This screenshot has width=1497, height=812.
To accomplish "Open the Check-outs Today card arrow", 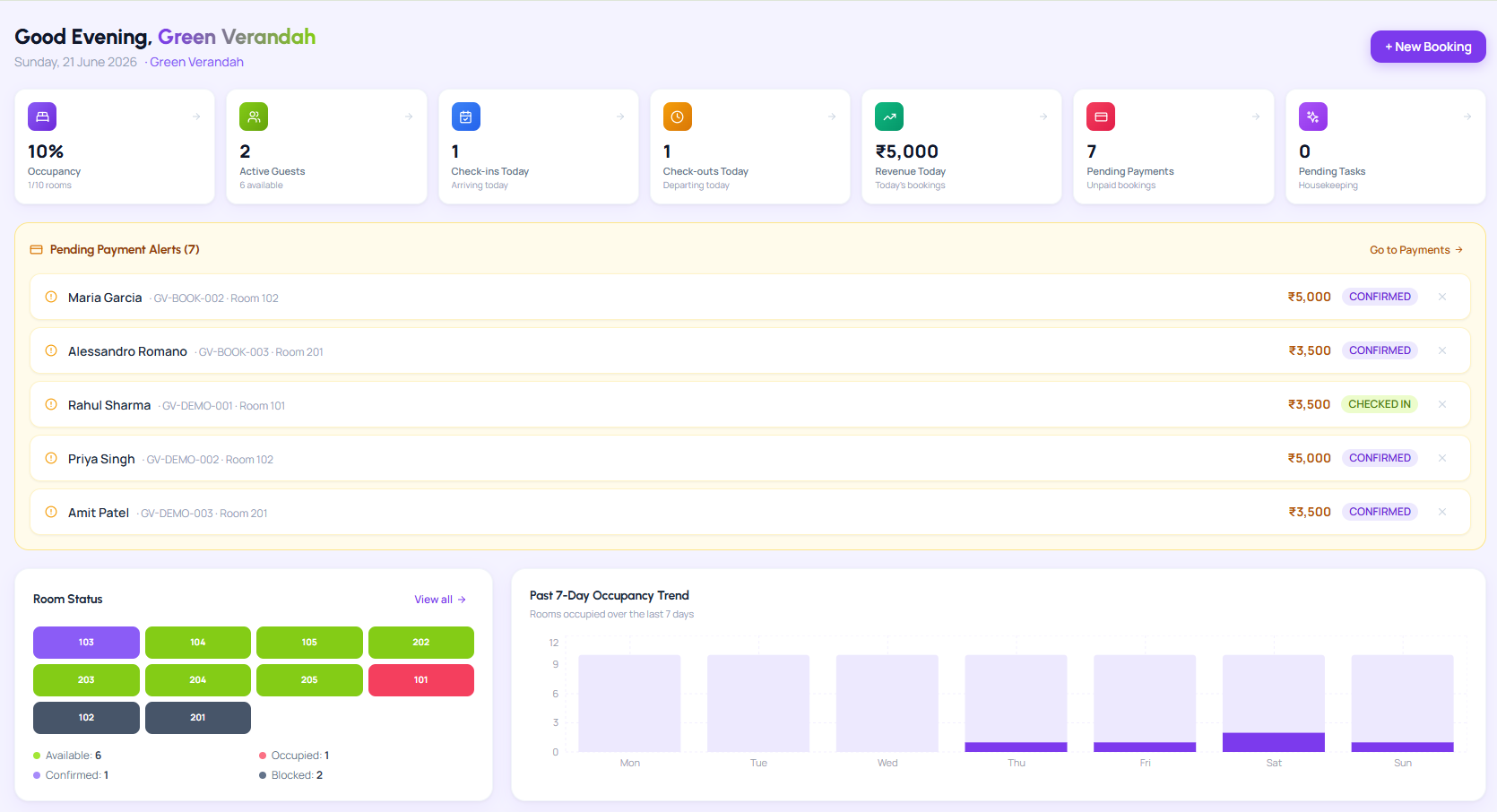I will (x=832, y=117).
